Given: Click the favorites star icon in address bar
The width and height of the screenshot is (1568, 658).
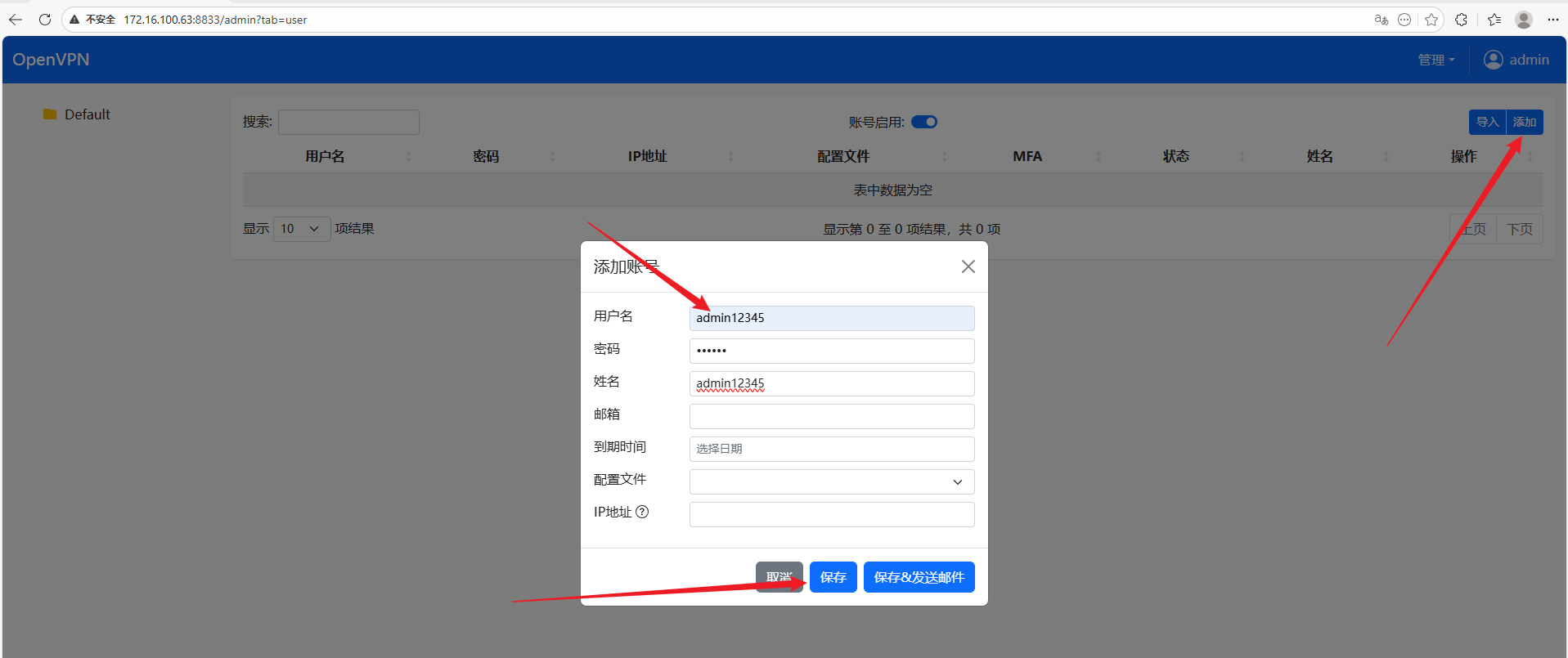Looking at the screenshot, I should [x=1431, y=20].
